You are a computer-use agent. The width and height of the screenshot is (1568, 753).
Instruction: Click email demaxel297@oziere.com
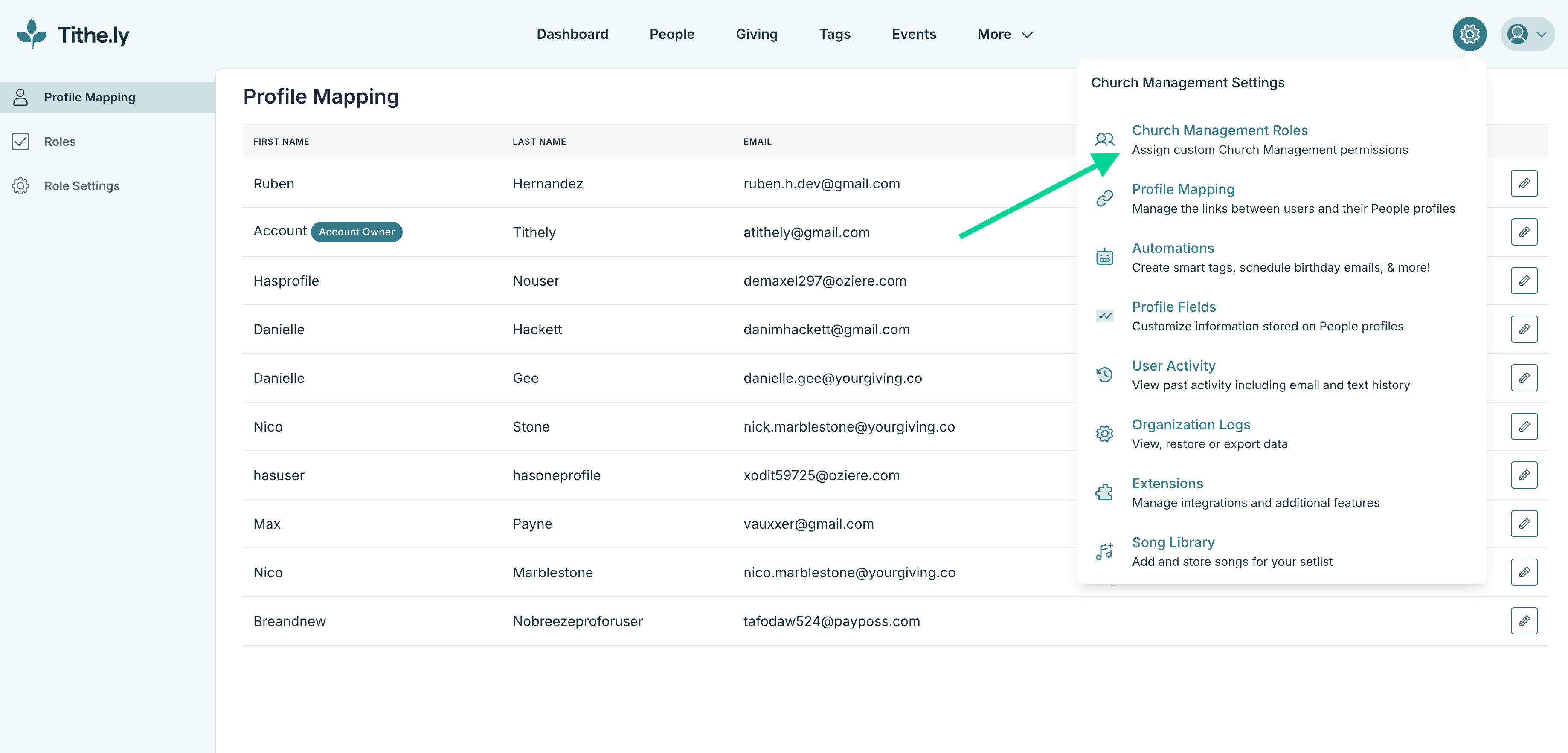point(825,281)
